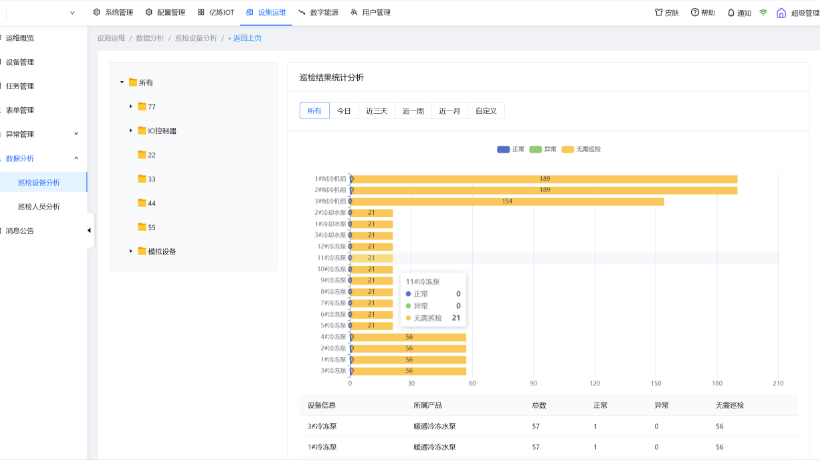
Task: Click the gear icon beside 配置管理
Action: (x=149, y=12)
